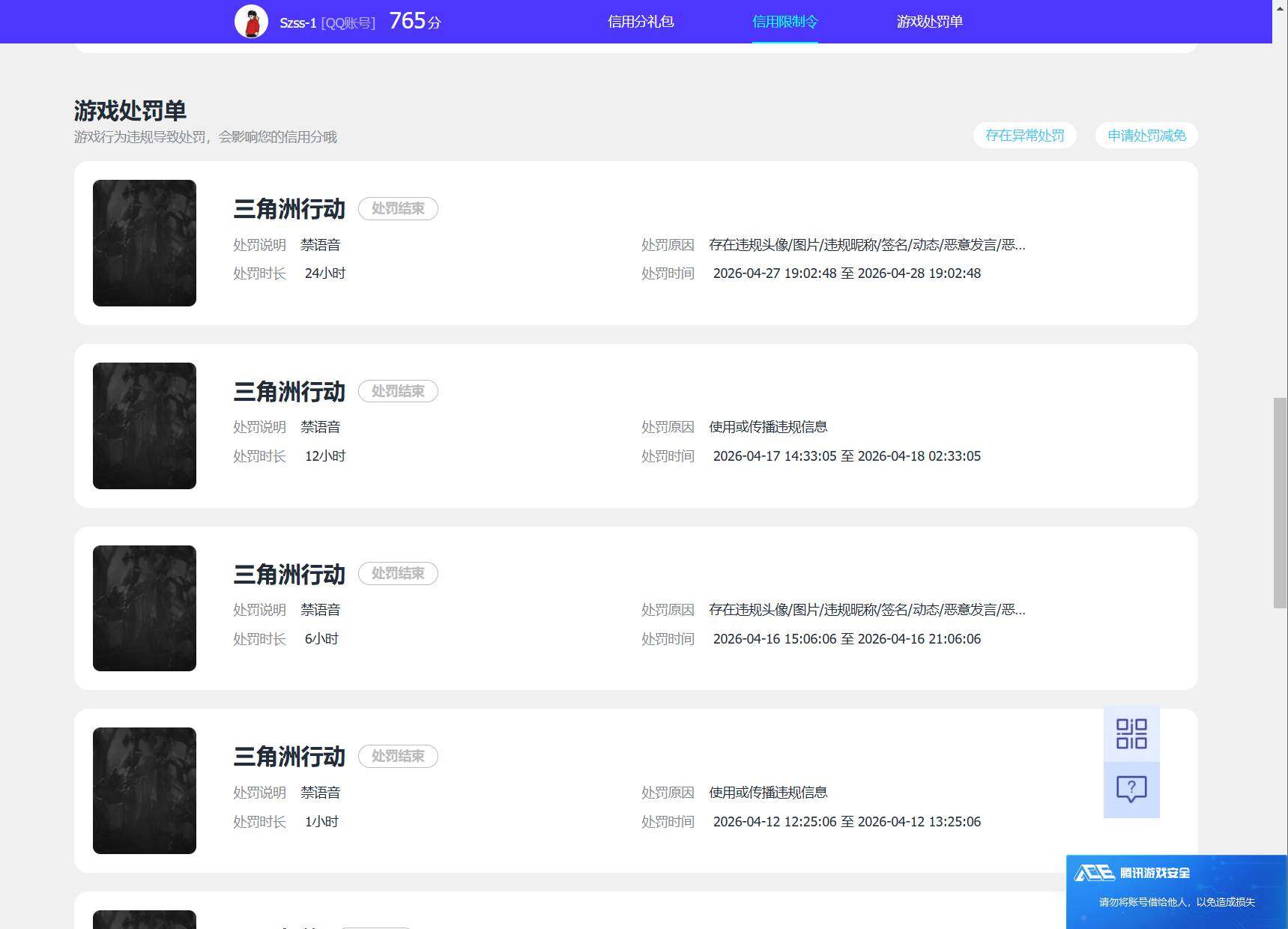Click penalty time 2026-04-16 15:06:06 range
The width and height of the screenshot is (1288, 929).
tap(847, 639)
